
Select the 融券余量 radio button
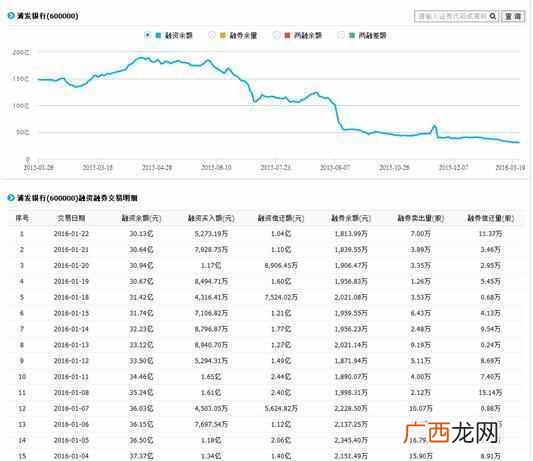tap(212, 35)
